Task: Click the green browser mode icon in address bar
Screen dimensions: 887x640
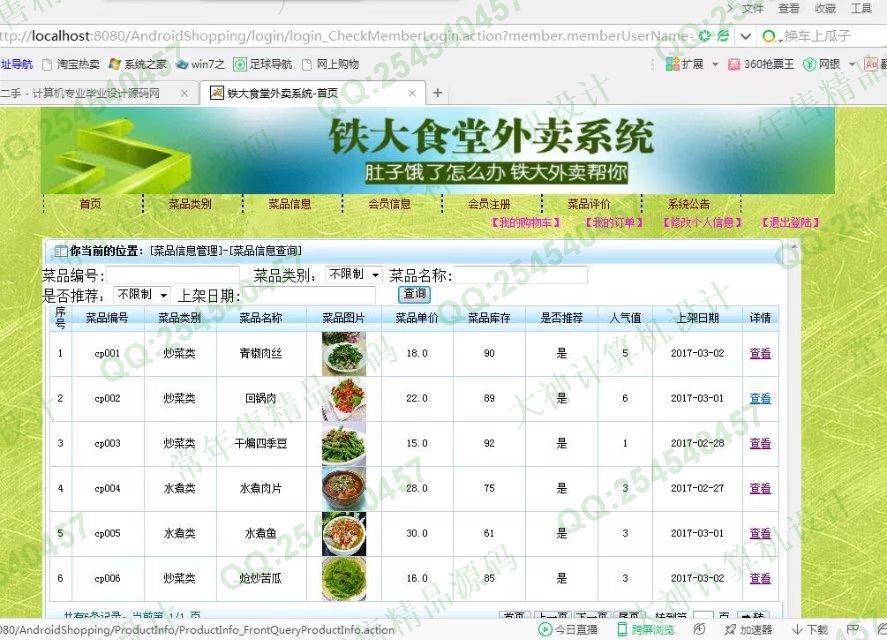Action: 723,36
